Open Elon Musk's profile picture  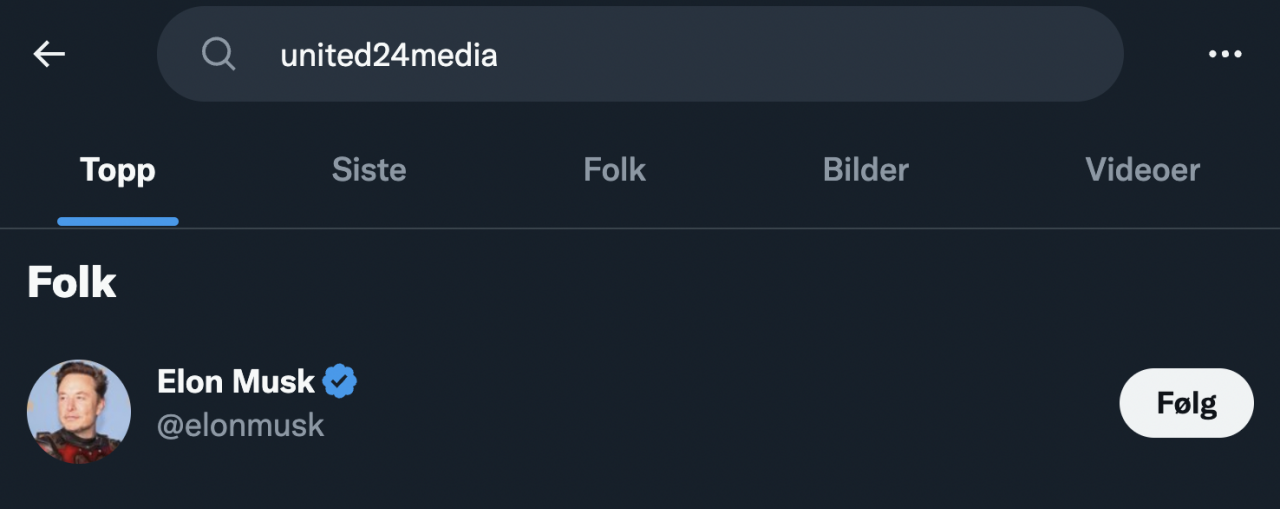[x=79, y=411]
